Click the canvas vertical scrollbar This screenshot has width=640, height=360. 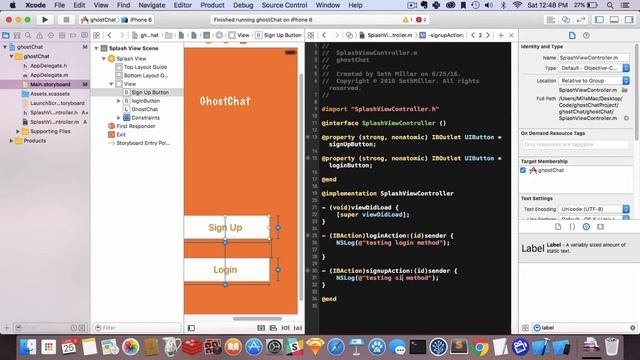[x=301, y=187]
